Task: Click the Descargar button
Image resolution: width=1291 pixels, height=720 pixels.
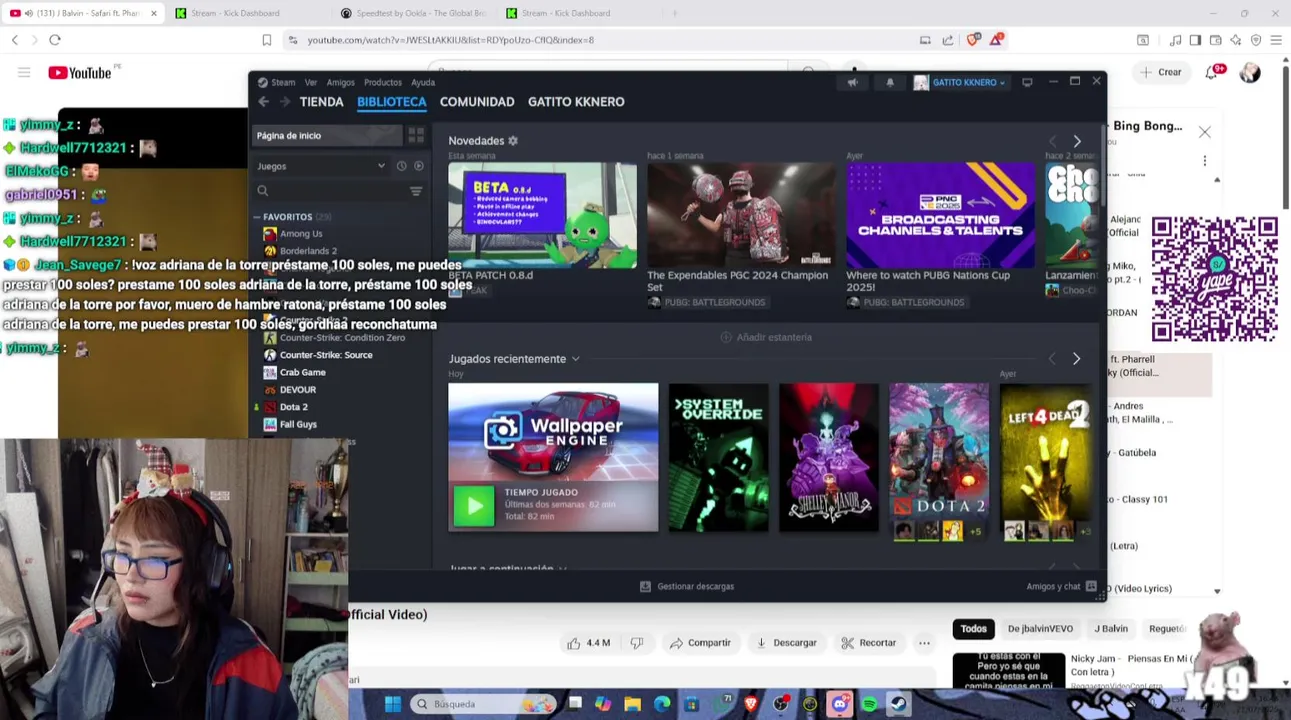Action: 786,643
